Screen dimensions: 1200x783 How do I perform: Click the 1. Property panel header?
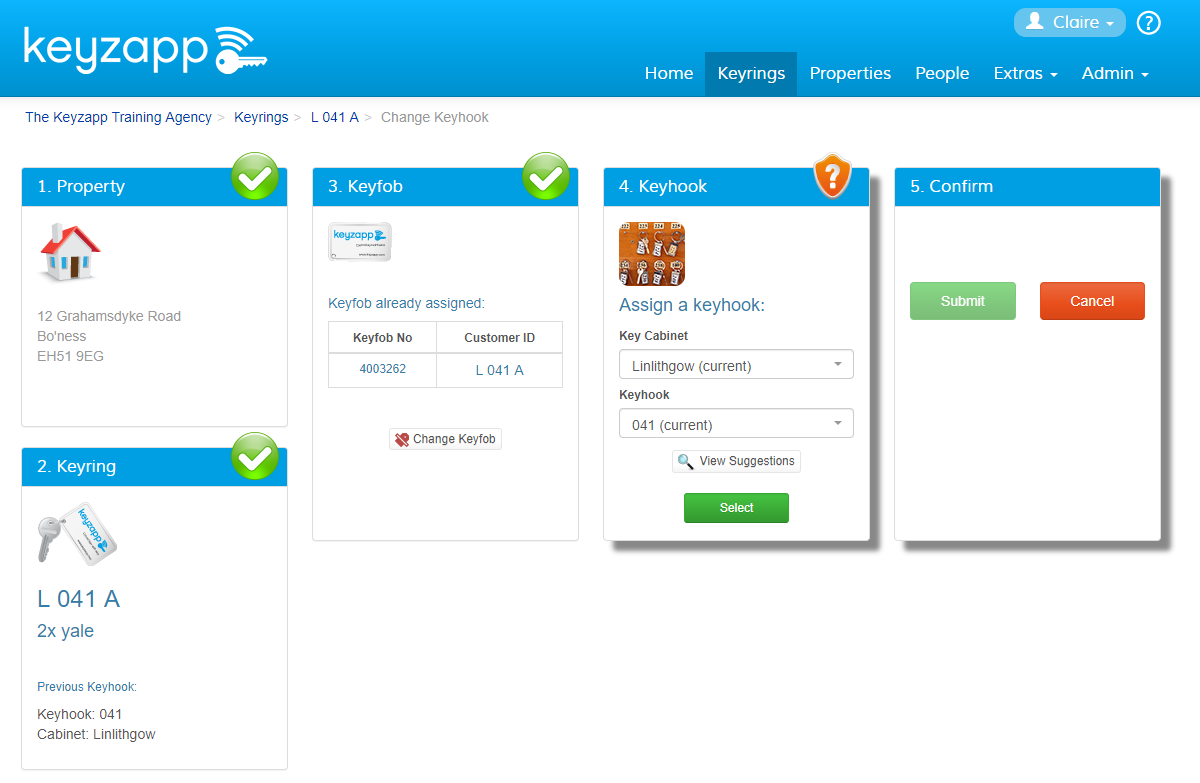pyautogui.click(x=154, y=186)
